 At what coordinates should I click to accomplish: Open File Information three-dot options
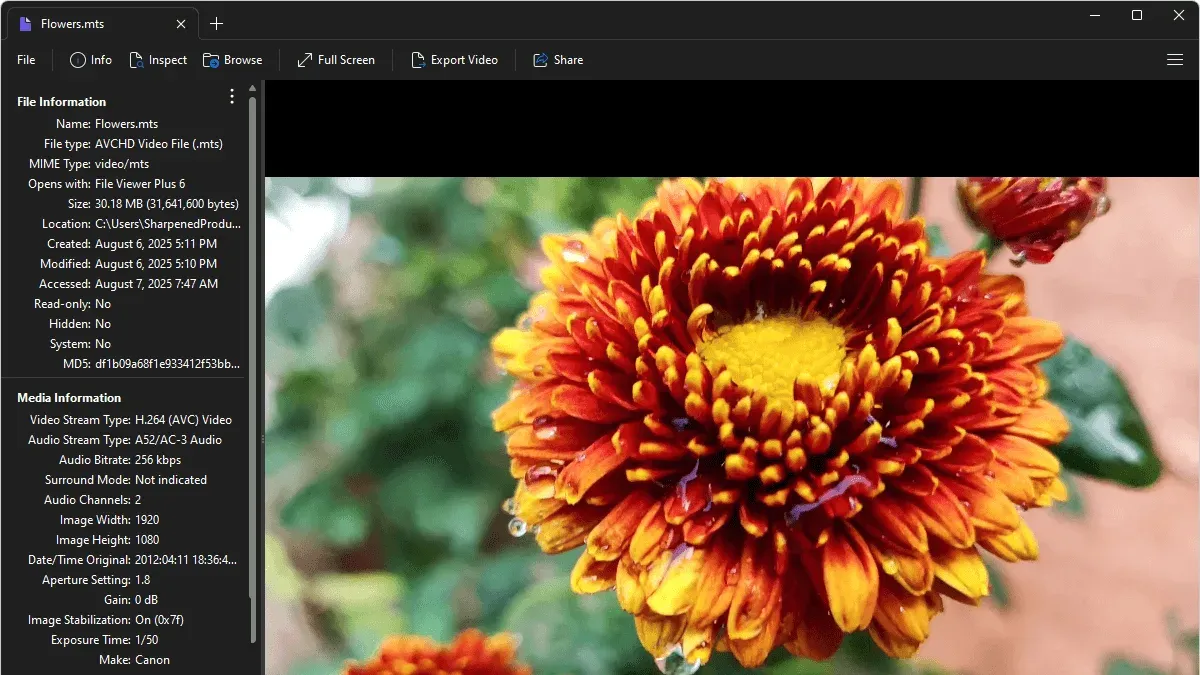click(232, 96)
